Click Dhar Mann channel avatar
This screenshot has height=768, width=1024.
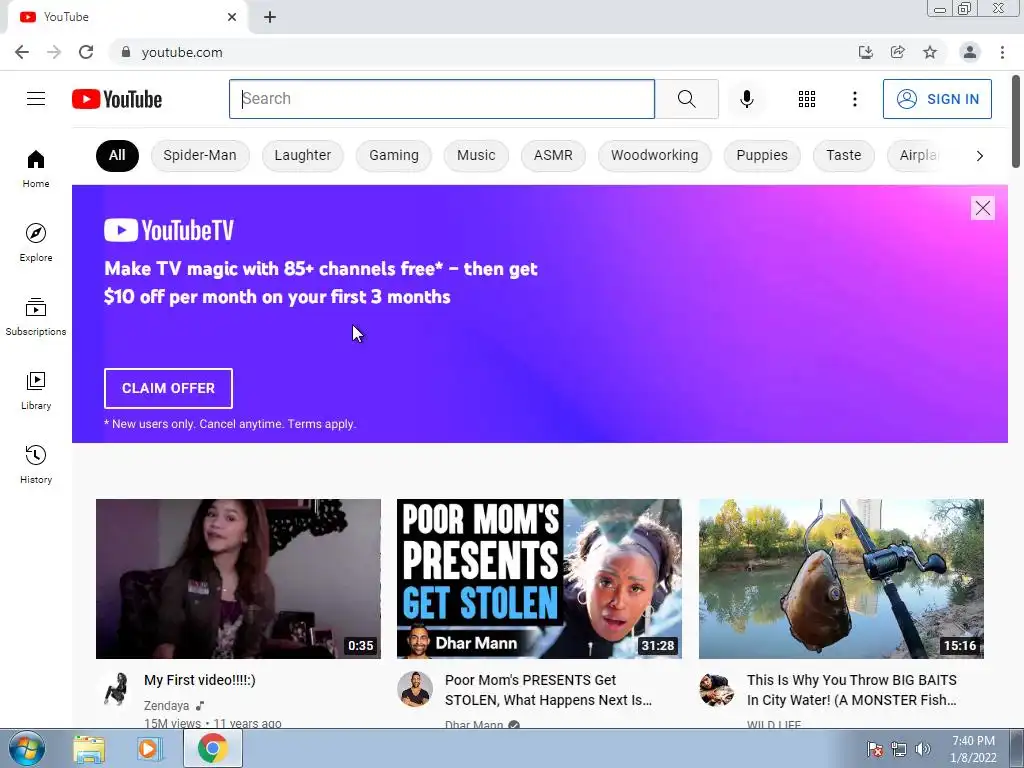pos(415,689)
